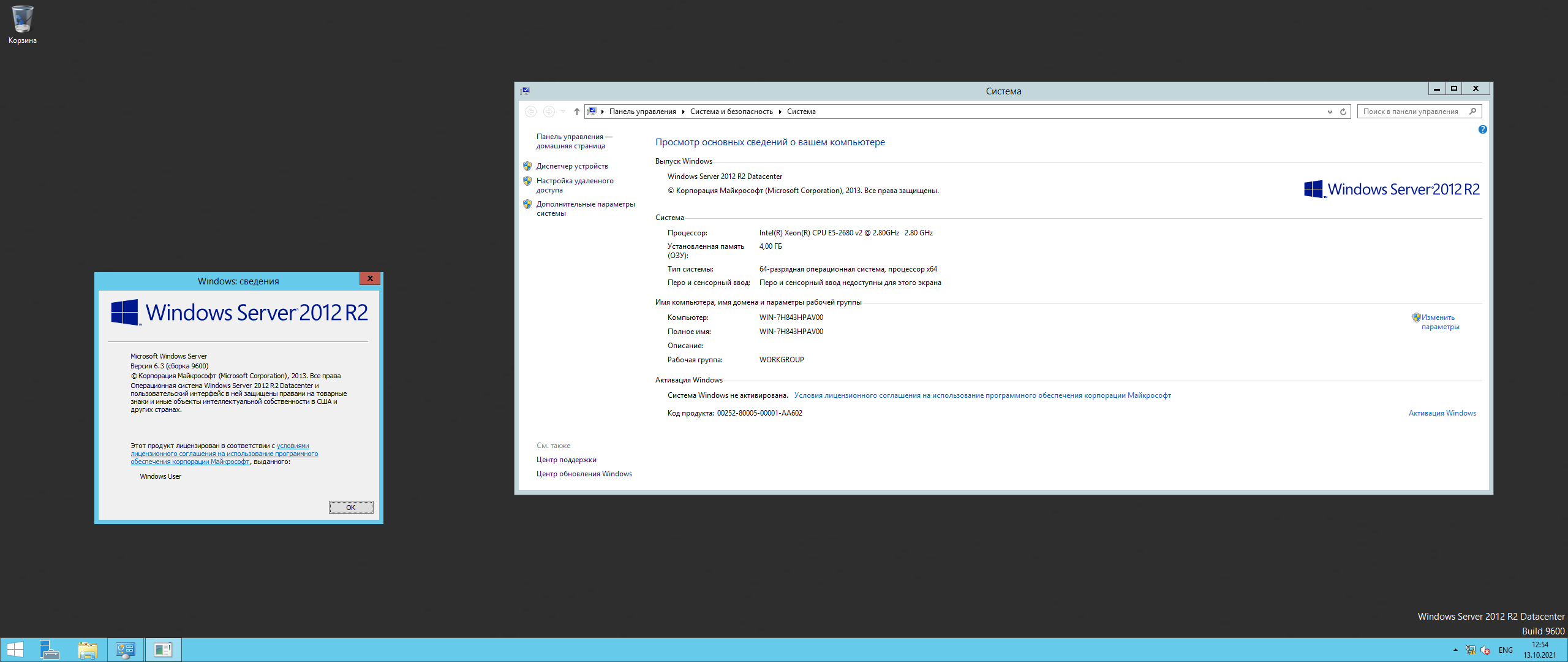Viewport: 1568px width, 662px height.
Task: Open address bar history dropdown
Action: tap(1329, 112)
